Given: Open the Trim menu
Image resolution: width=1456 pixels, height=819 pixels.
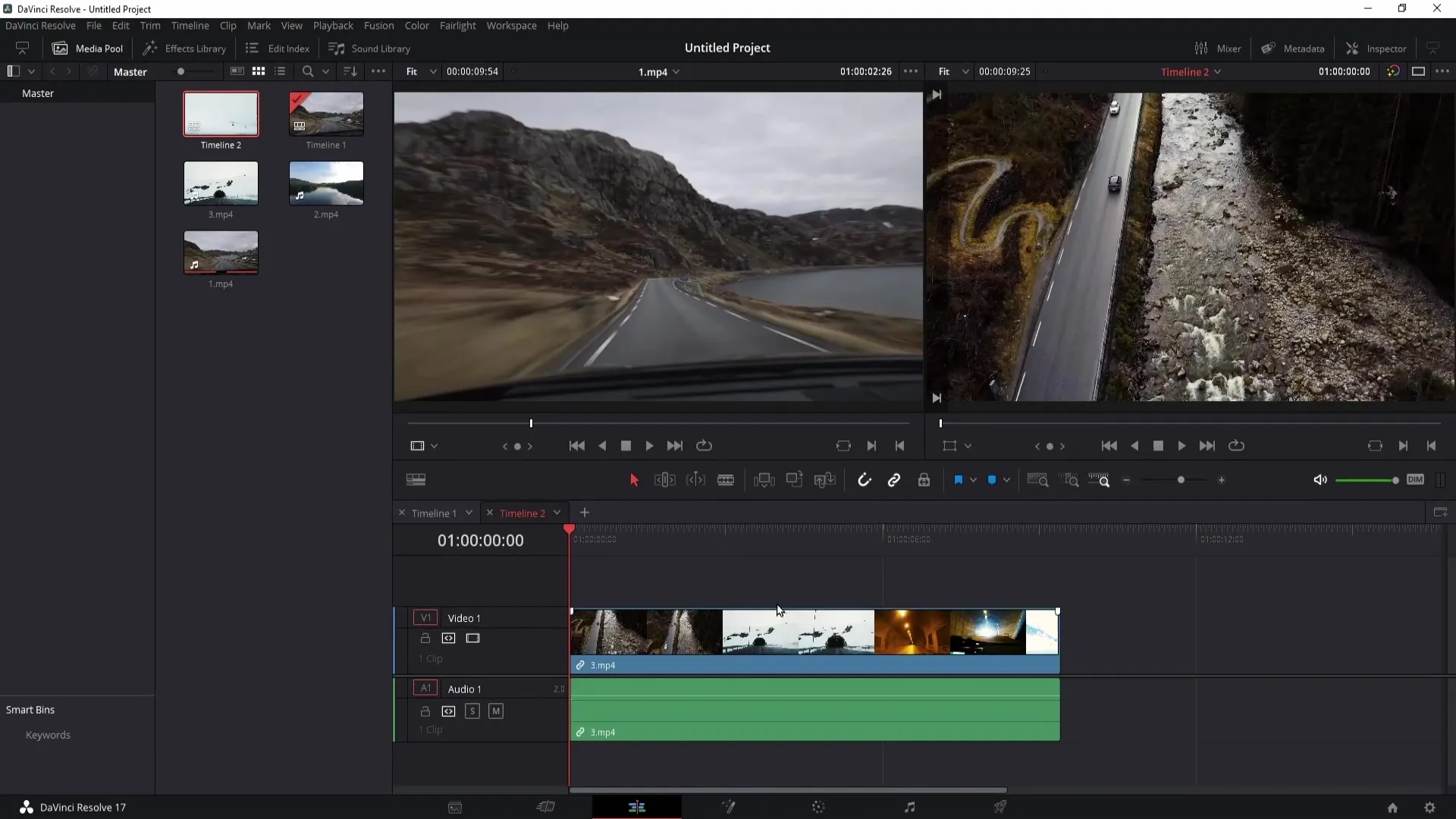Looking at the screenshot, I should [x=150, y=26].
